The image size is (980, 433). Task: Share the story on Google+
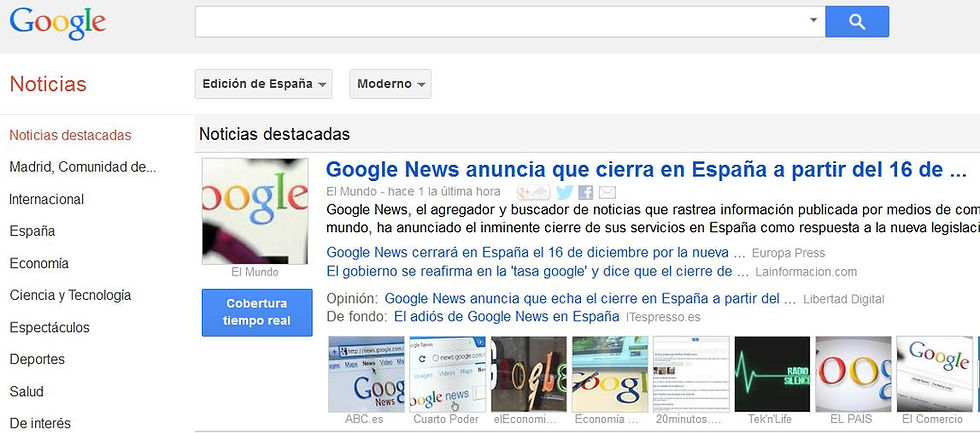pos(533,192)
